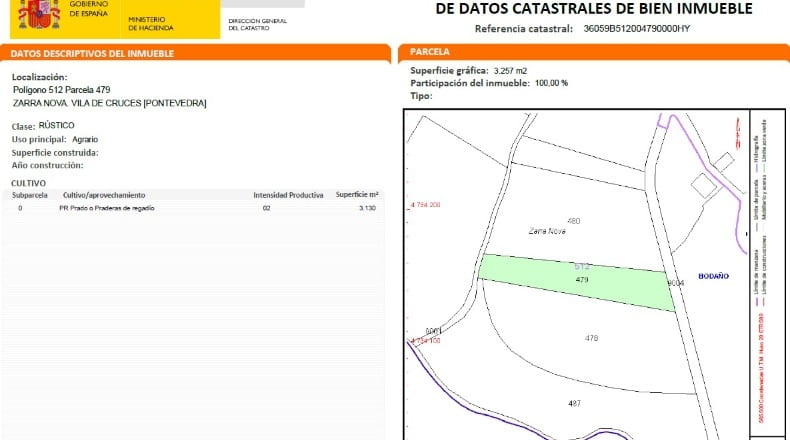The width and height of the screenshot is (790, 440).
Task: Click parcel number 480 on the map
Action: point(573,221)
